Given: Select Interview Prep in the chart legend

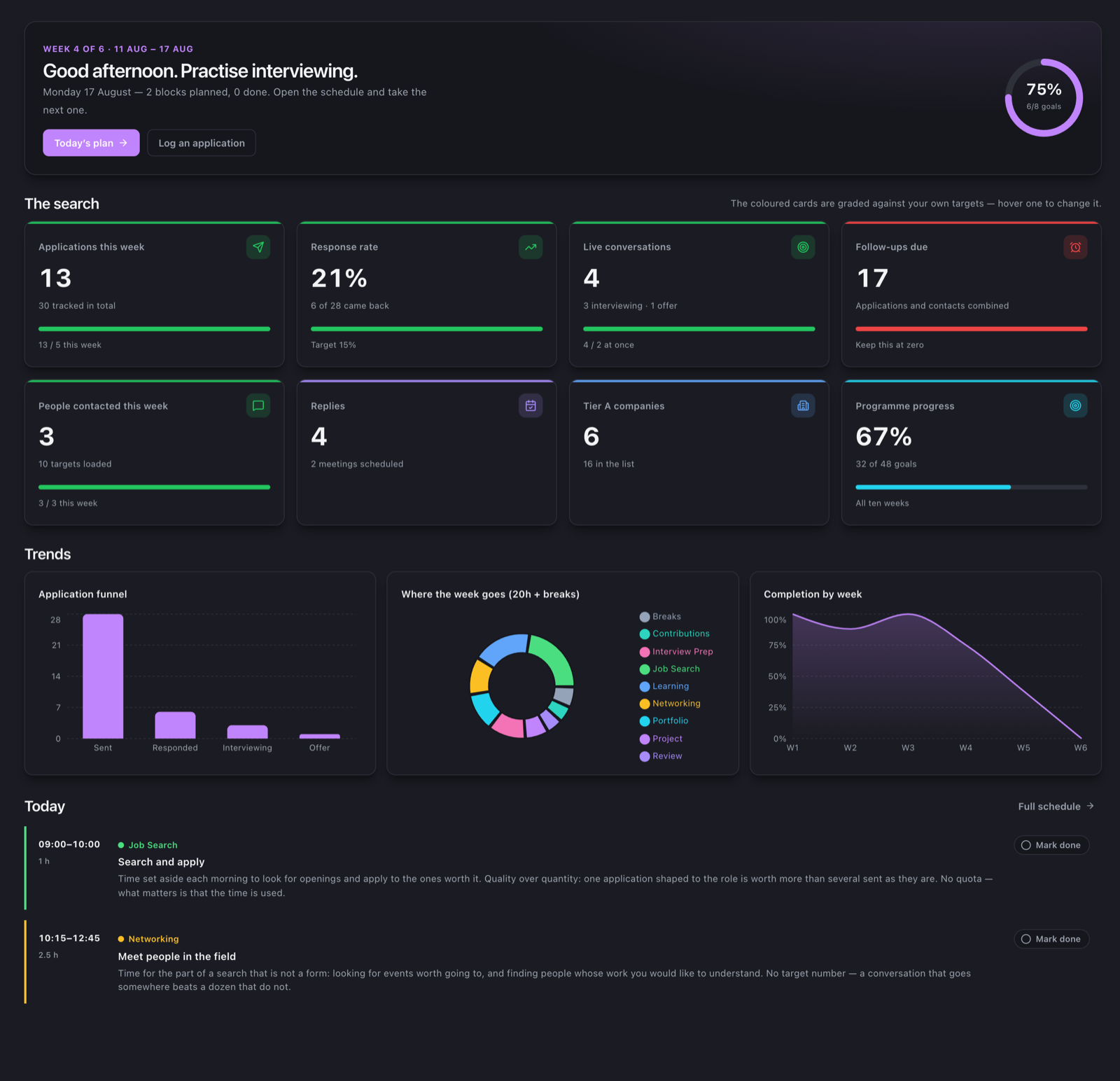Looking at the screenshot, I should point(676,652).
